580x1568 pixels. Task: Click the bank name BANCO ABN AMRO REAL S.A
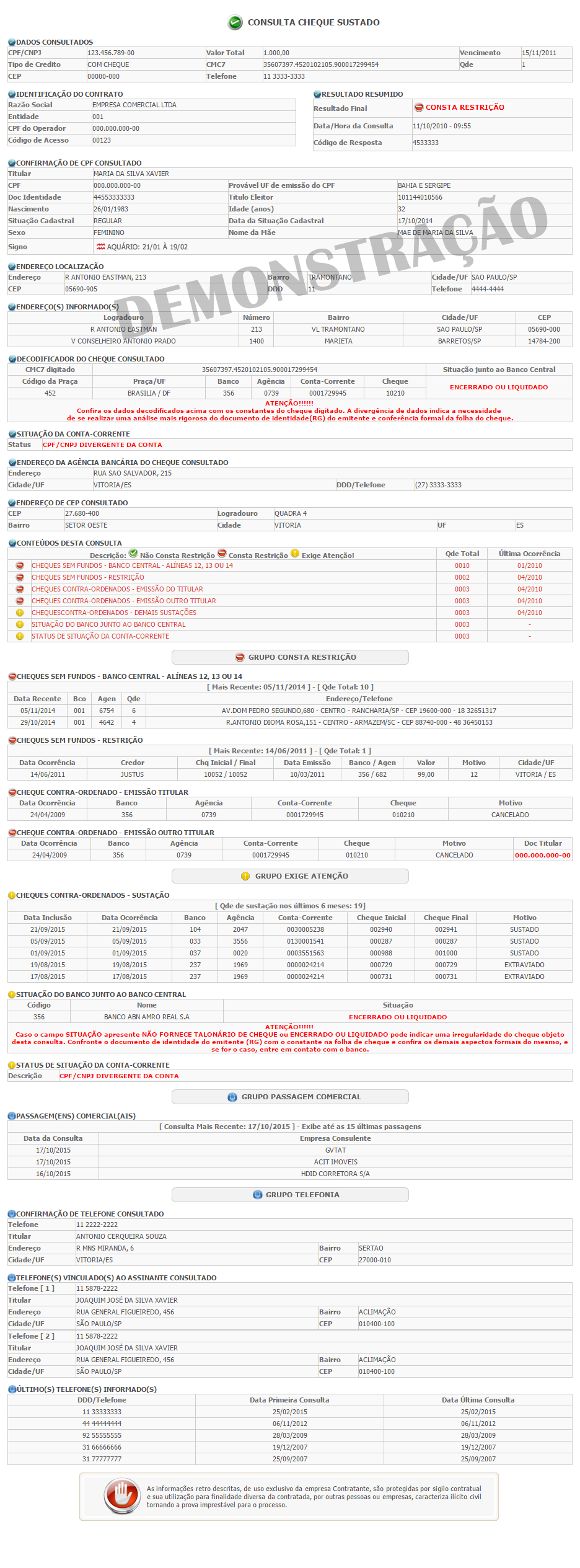(147, 1017)
